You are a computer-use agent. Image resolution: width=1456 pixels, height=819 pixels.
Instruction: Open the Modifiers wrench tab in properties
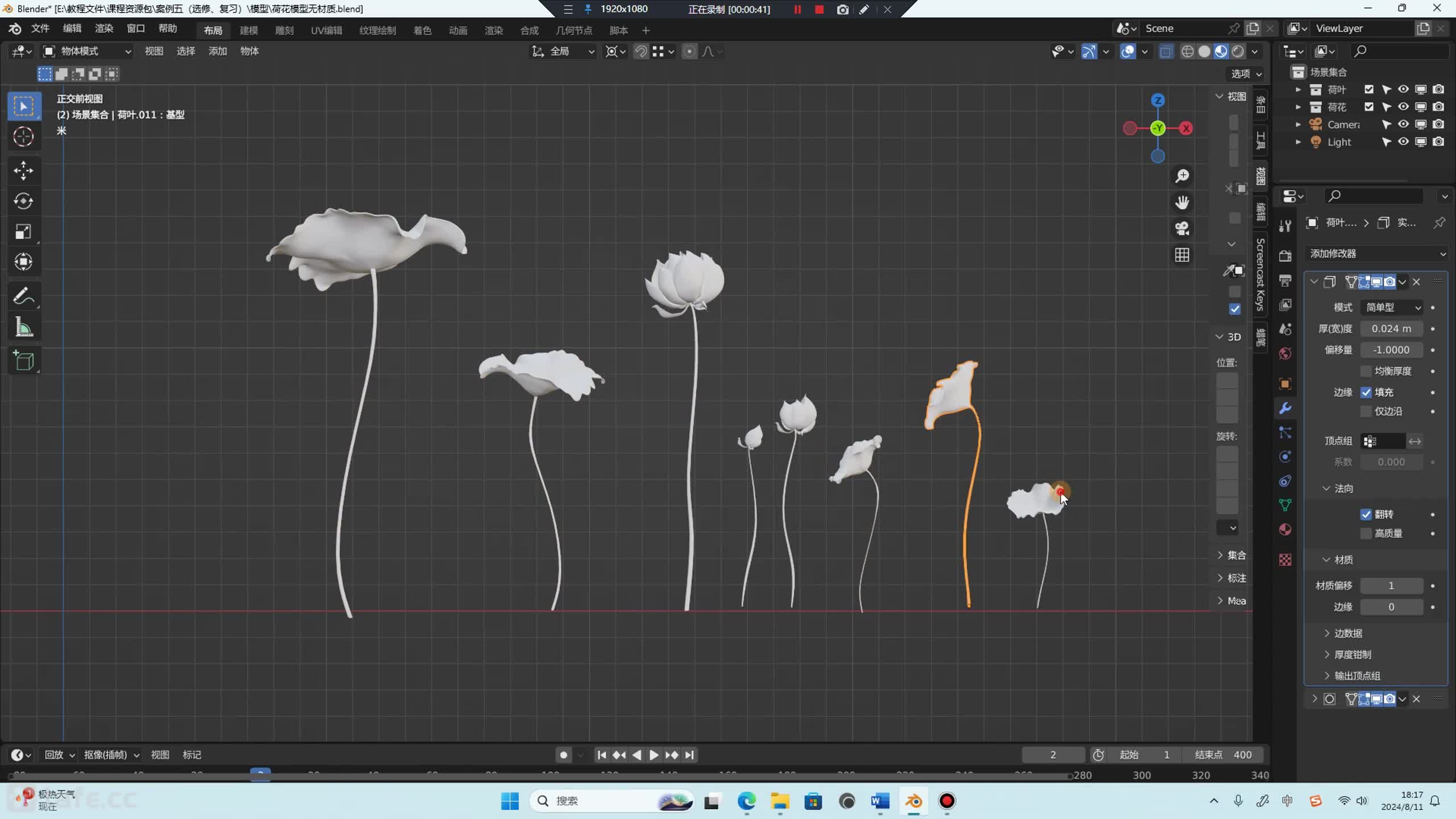[1285, 408]
